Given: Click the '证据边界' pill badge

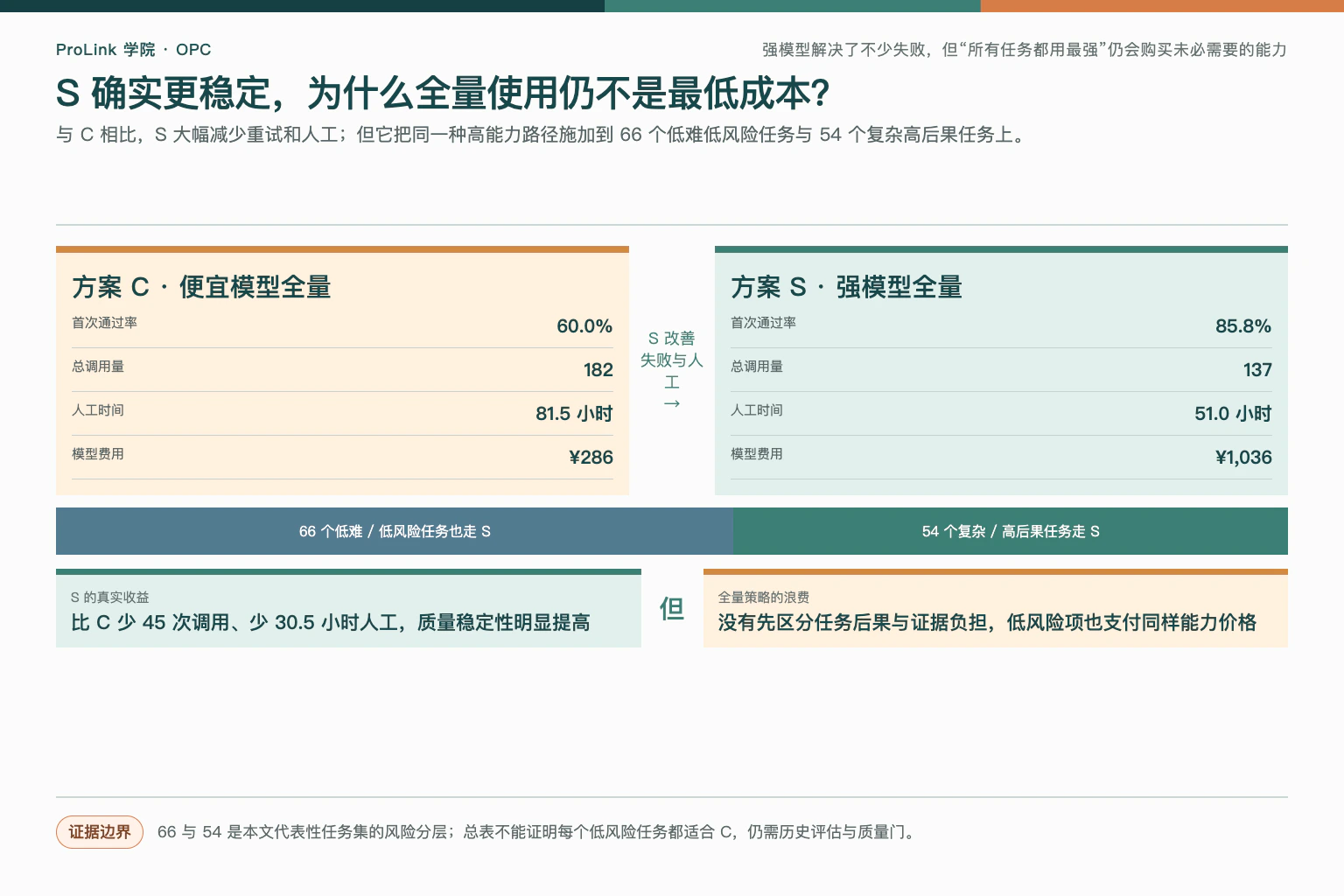Looking at the screenshot, I should 100,832.
